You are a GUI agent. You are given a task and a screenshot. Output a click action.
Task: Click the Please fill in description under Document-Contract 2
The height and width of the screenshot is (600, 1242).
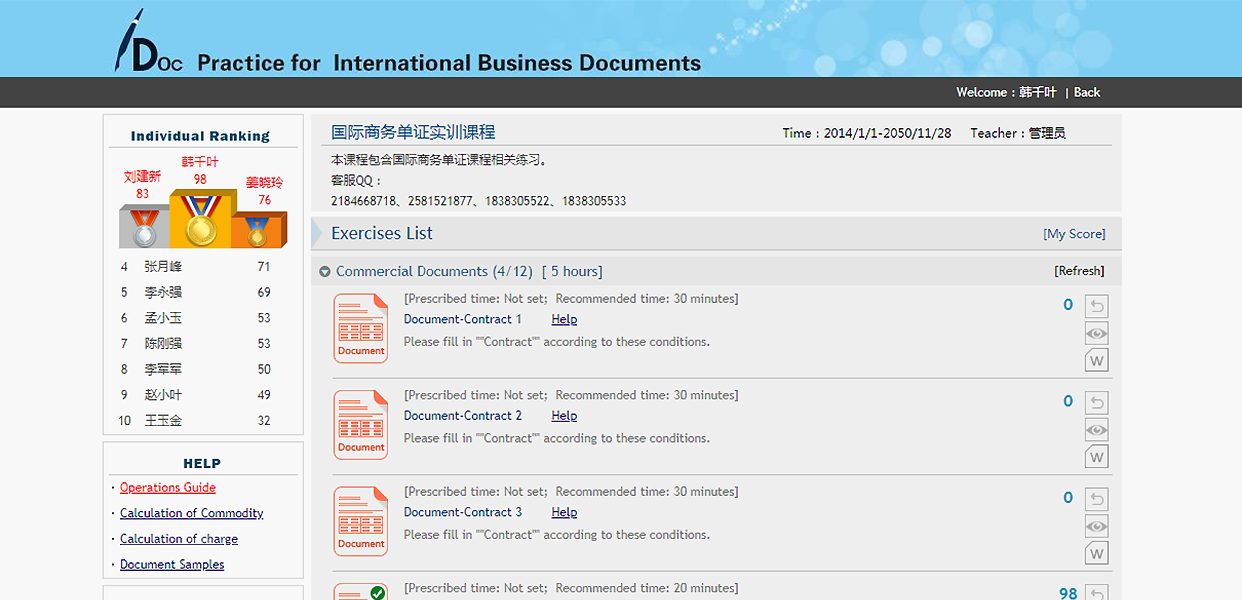click(x=557, y=438)
